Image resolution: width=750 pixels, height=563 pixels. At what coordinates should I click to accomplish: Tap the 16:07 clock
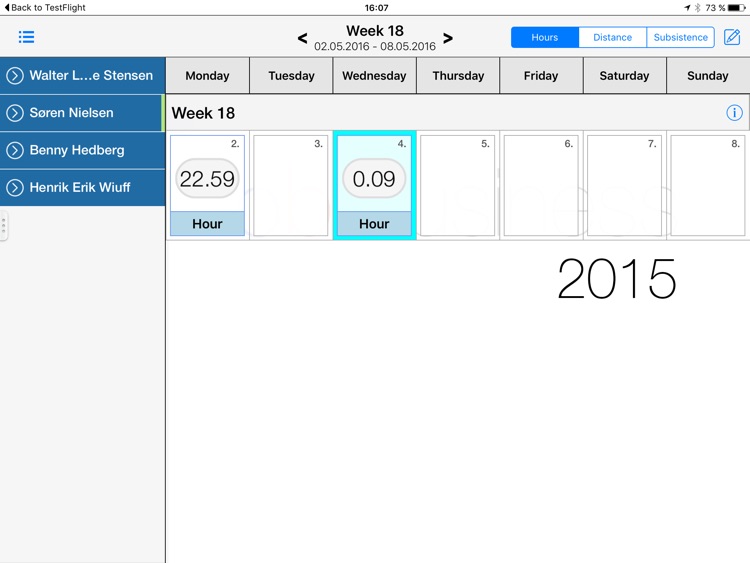[376, 8]
